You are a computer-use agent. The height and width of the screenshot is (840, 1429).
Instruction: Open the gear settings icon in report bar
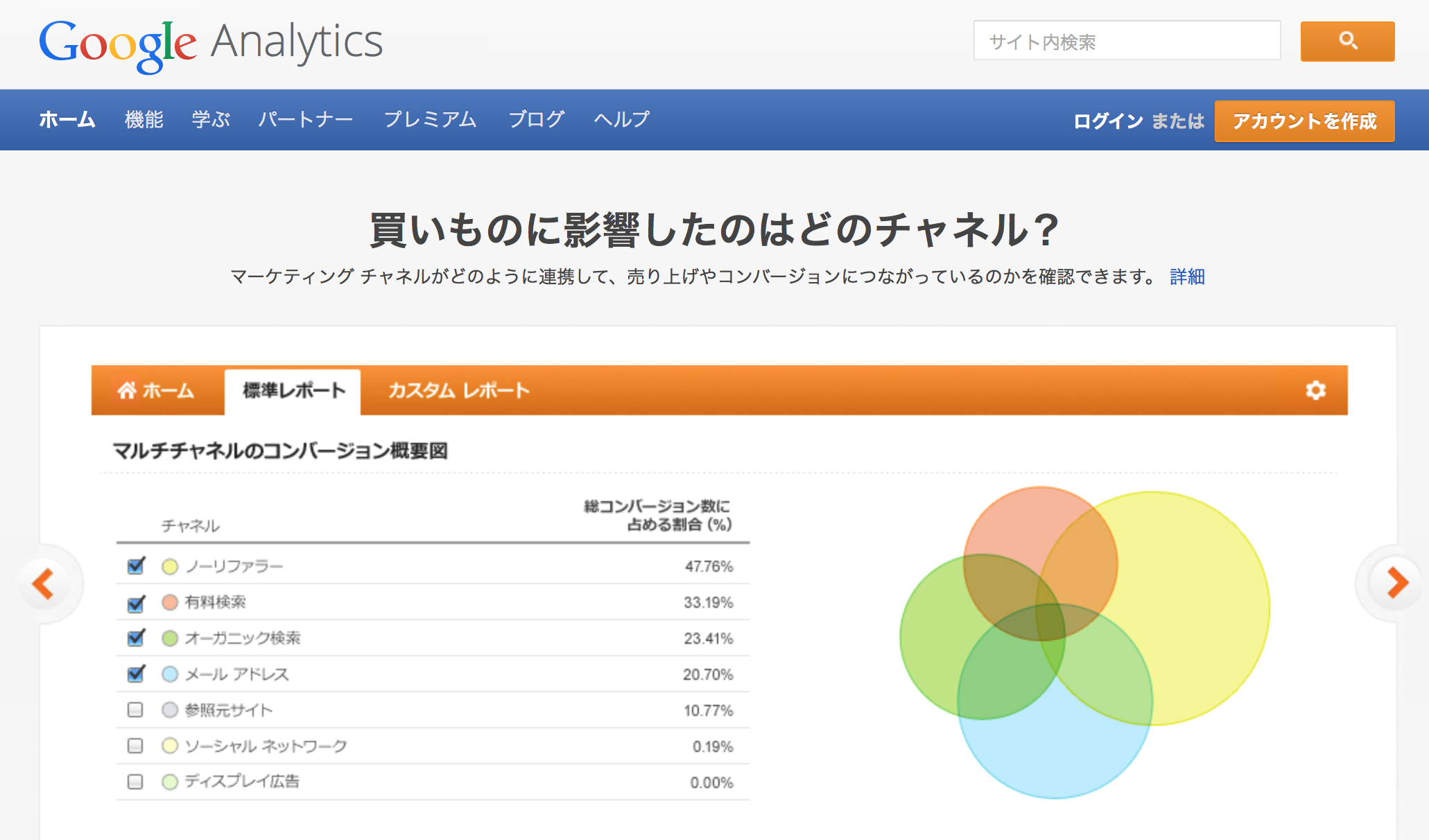click(1315, 390)
